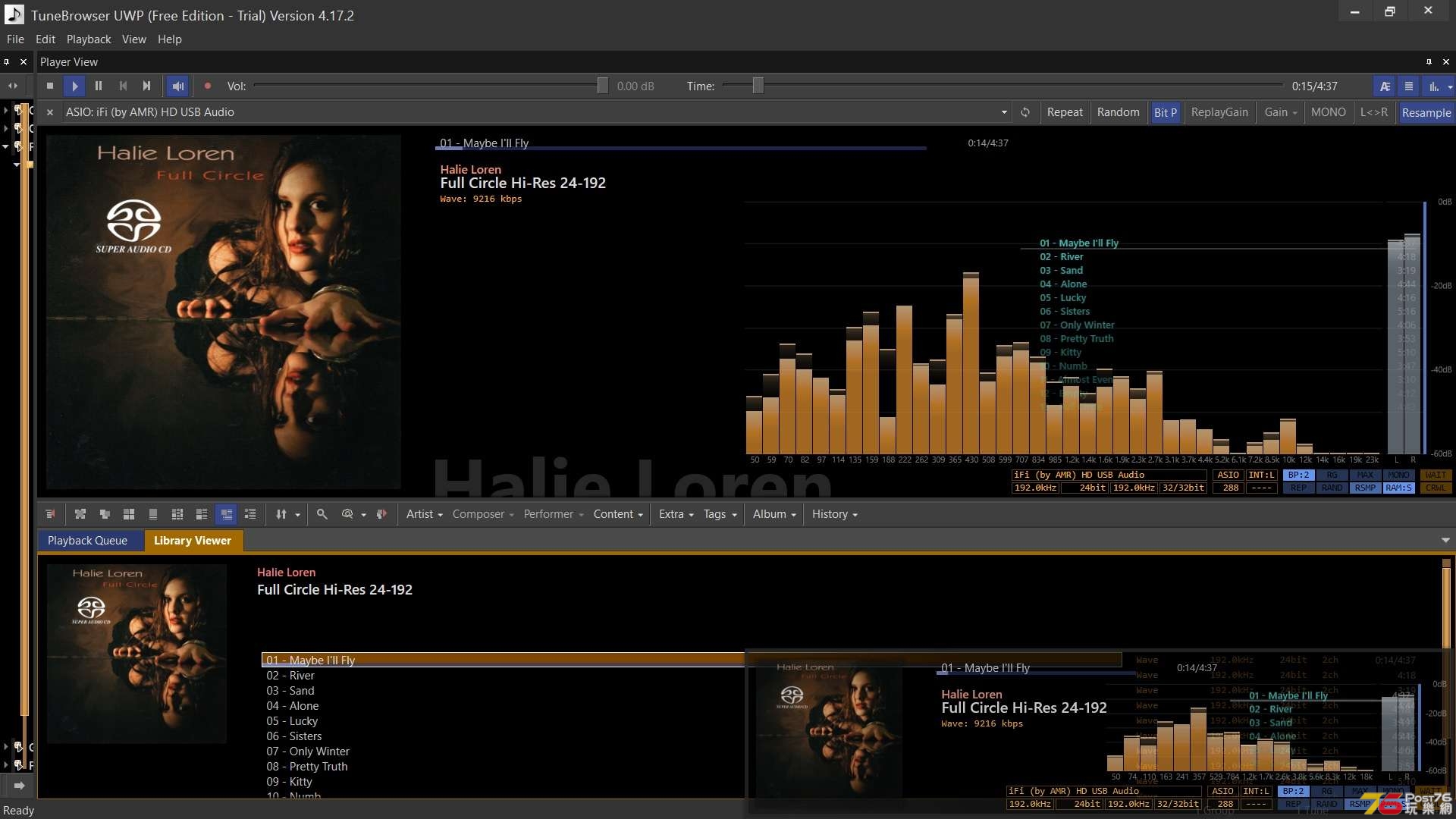Viewport: 1456px width, 819px height.
Task: Open the sort order dropdown arrow
Action: pyautogui.click(x=298, y=514)
